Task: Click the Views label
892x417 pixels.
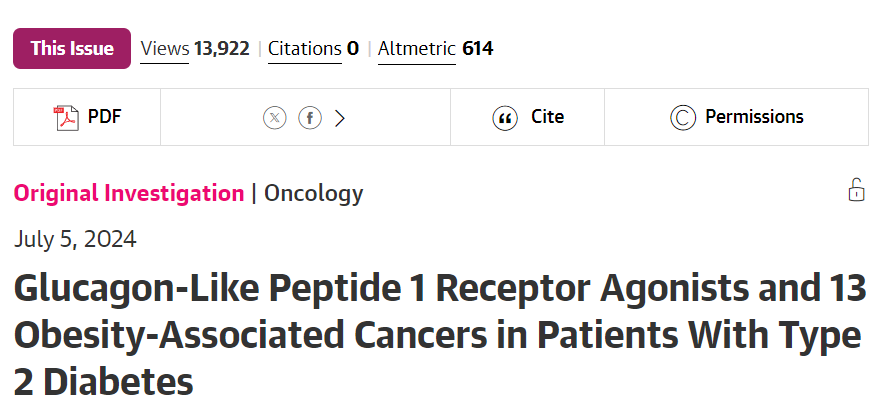Action: tap(165, 48)
